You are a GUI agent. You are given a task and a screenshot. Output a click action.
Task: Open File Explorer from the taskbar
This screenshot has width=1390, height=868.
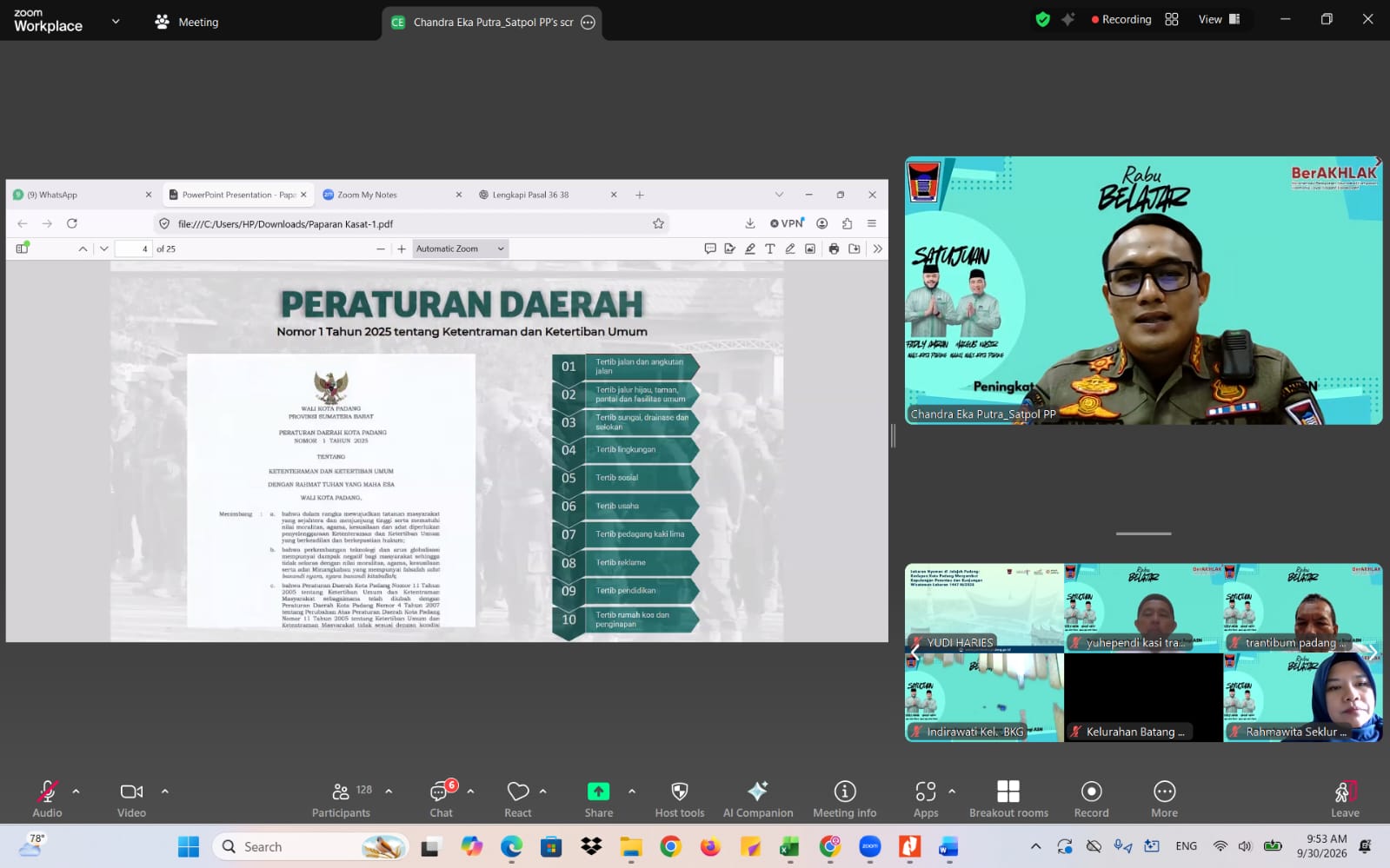[631, 846]
